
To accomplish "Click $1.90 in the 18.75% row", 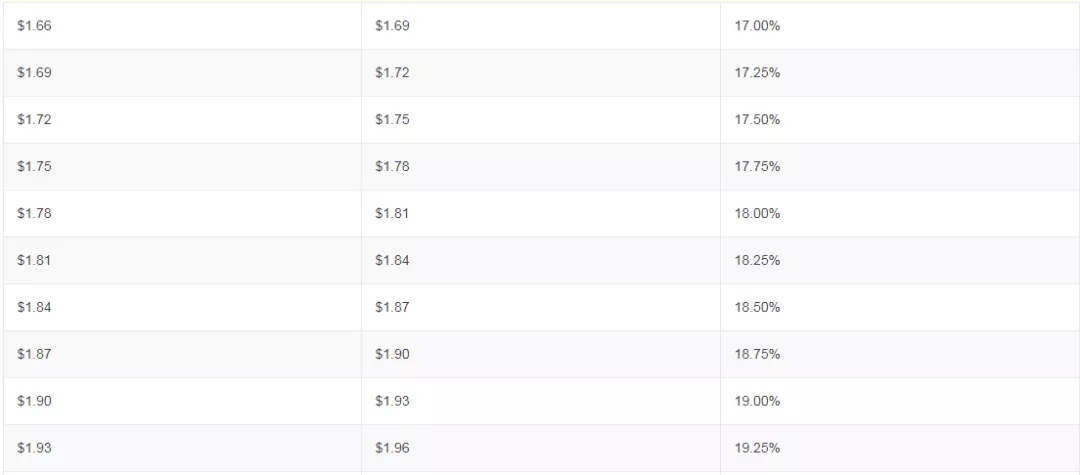I will click(x=392, y=355).
